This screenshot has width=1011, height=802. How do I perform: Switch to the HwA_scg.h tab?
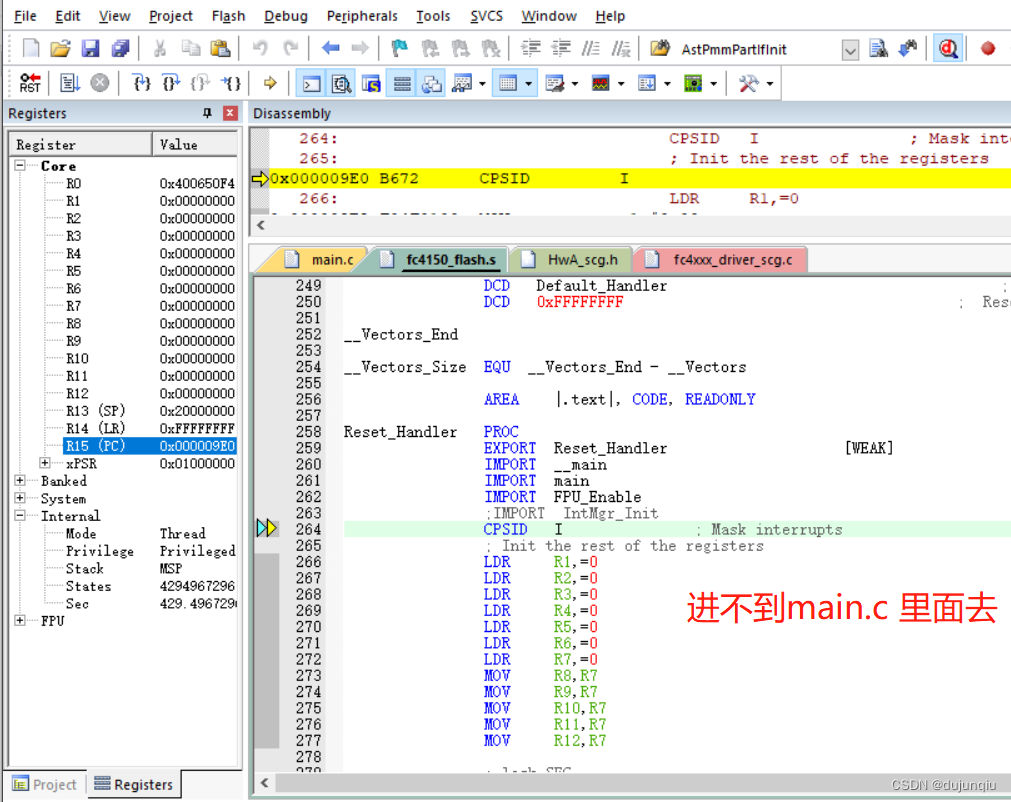pyautogui.click(x=571, y=260)
